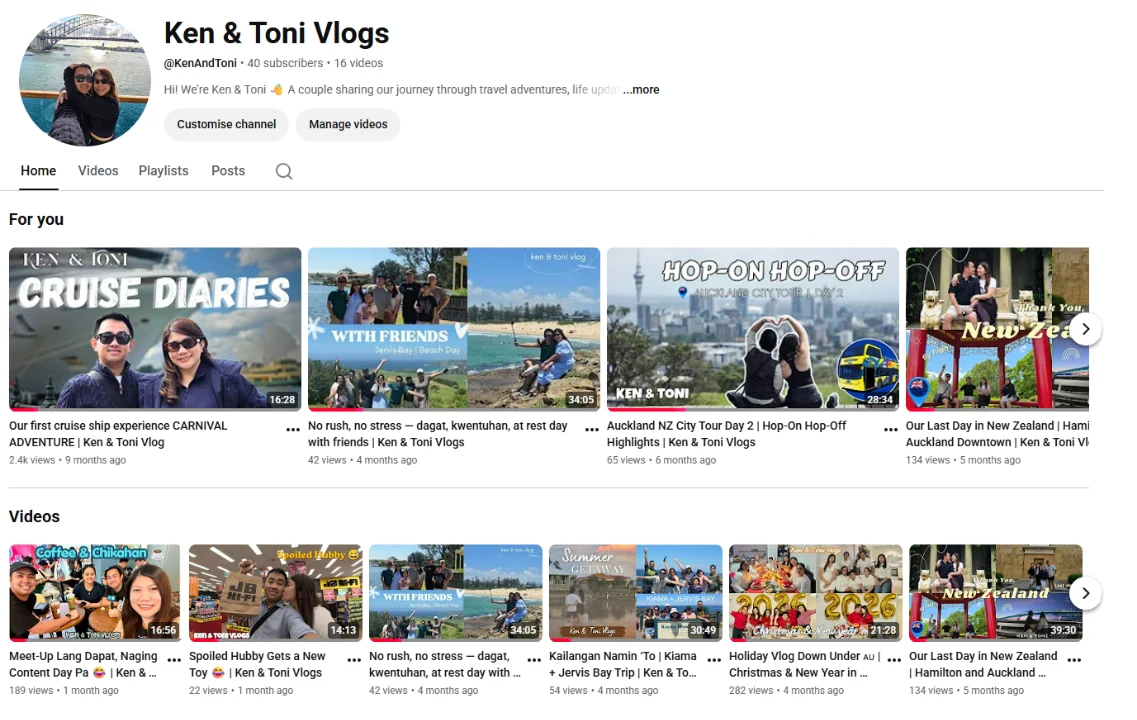Open 'Spoiled Hubby Gets a New Toy' title
The image size is (1137, 720).
pos(257,664)
